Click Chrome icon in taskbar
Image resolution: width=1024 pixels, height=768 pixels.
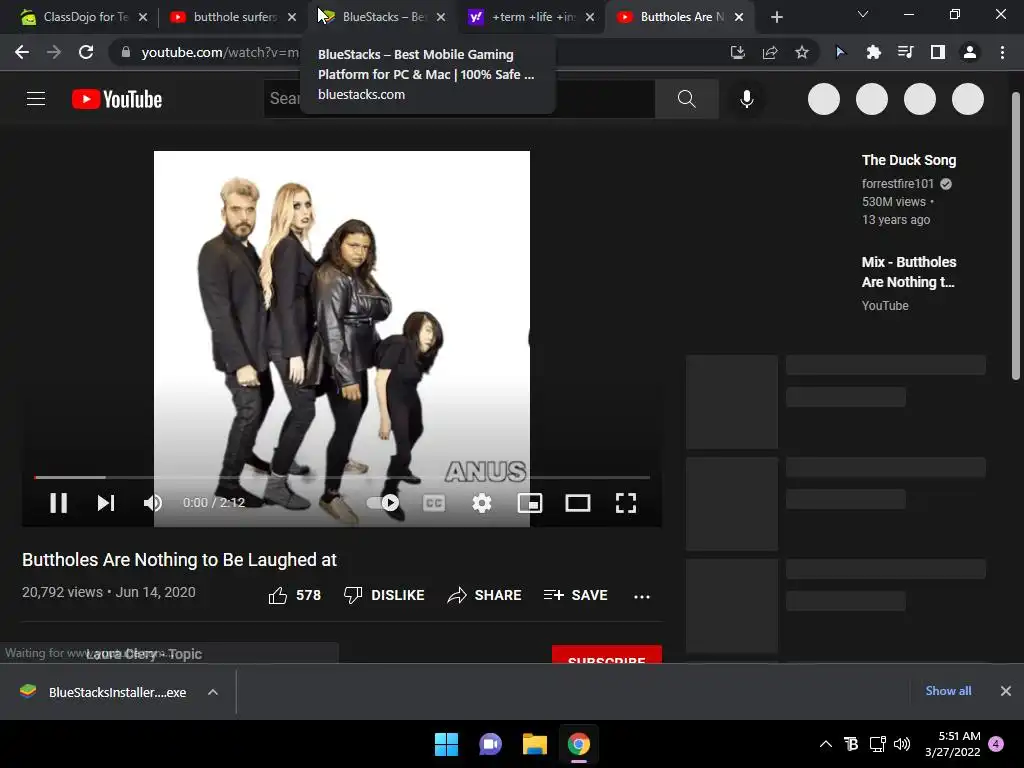click(x=579, y=744)
